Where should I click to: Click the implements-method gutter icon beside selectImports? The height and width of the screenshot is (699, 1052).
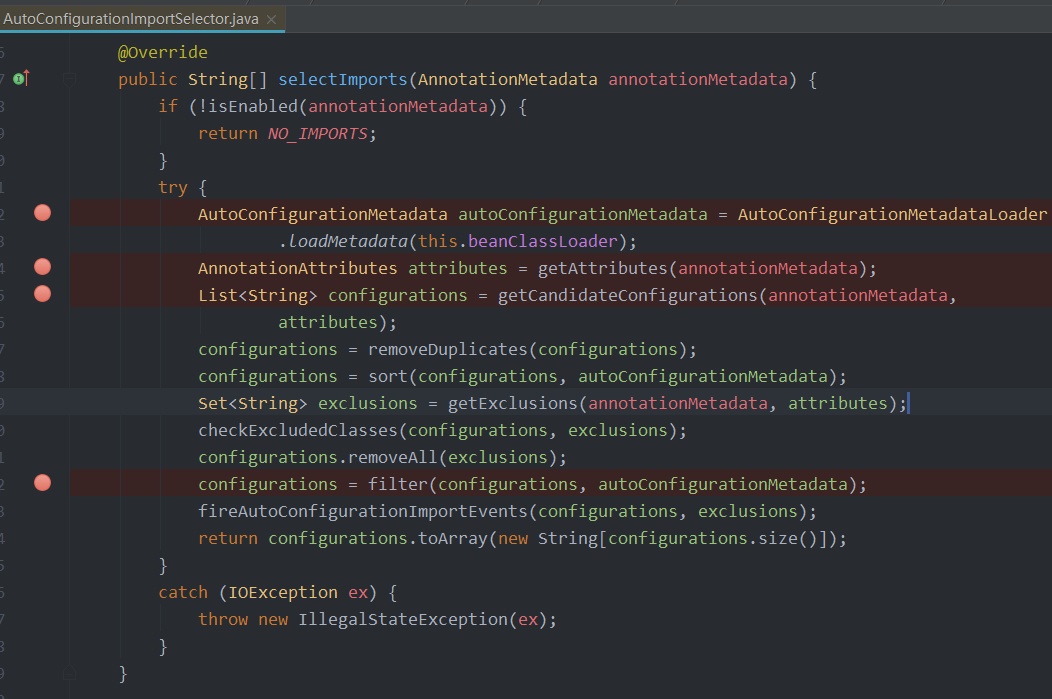[x=21, y=78]
